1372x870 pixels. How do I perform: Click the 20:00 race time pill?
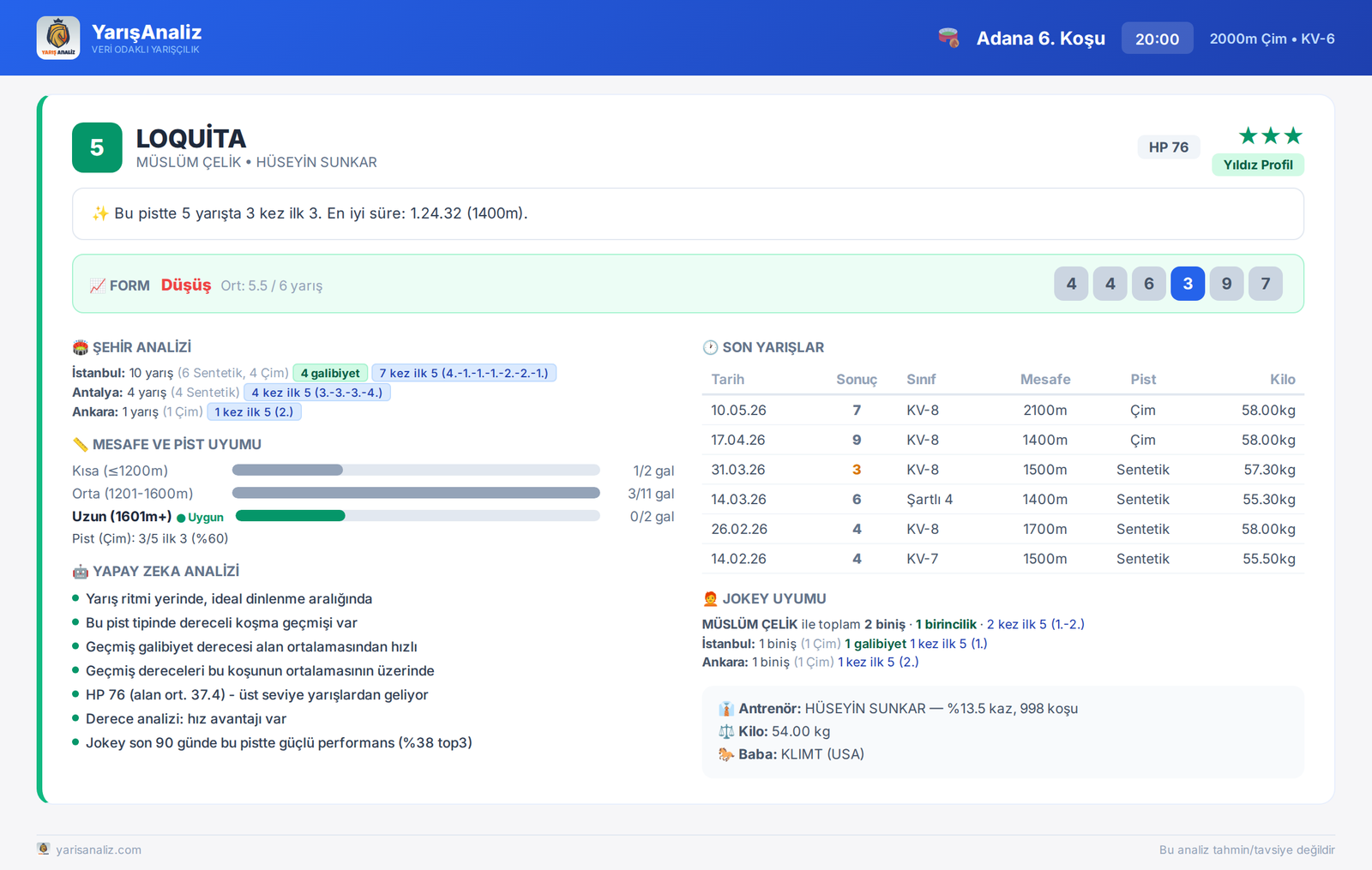click(1157, 39)
